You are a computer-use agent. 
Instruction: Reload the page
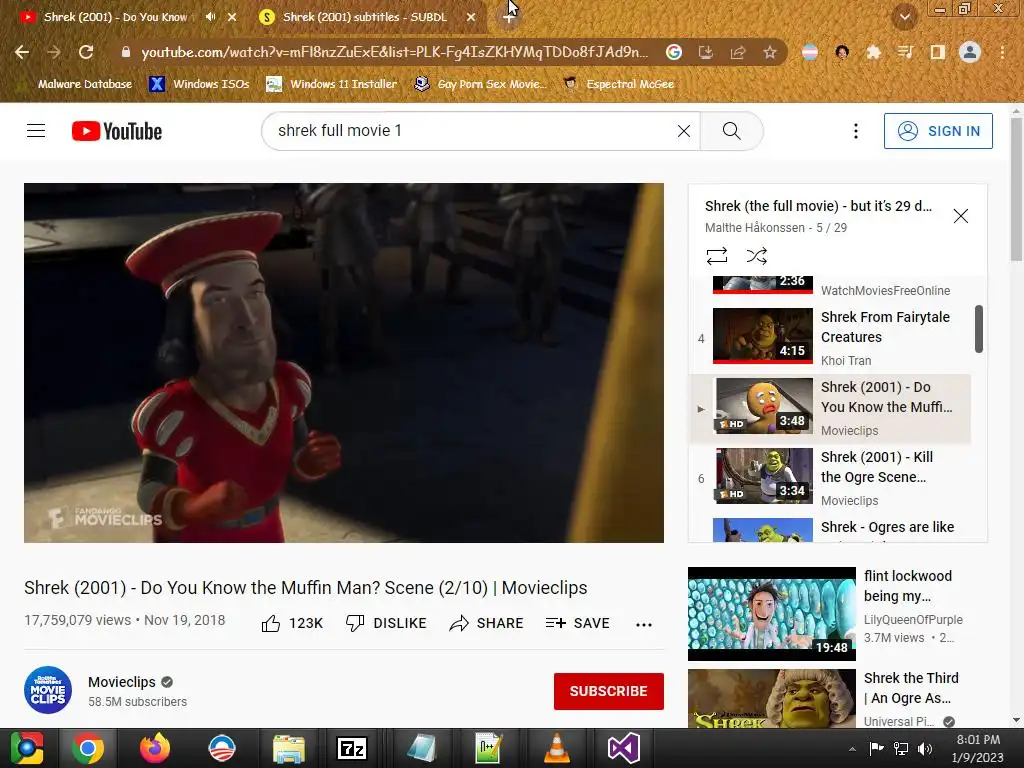[x=86, y=52]
